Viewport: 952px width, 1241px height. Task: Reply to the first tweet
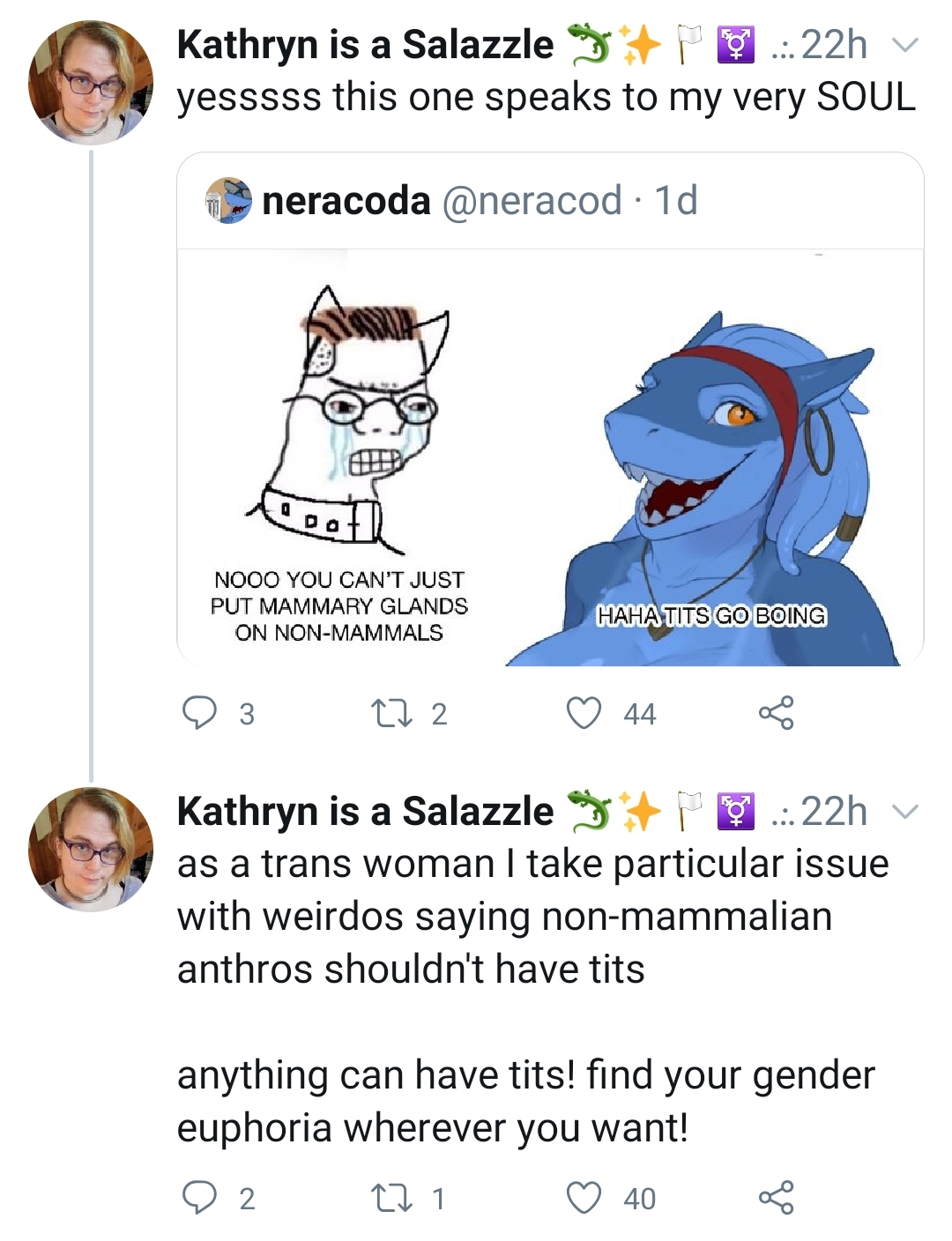(199, 713)
